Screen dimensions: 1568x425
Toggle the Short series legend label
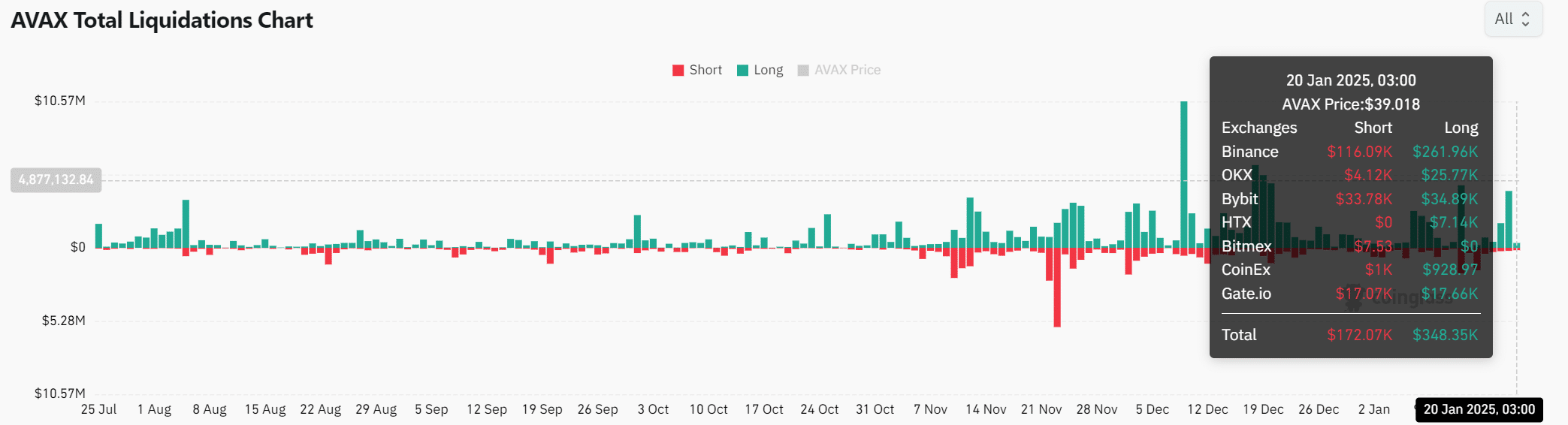point(705,70)
